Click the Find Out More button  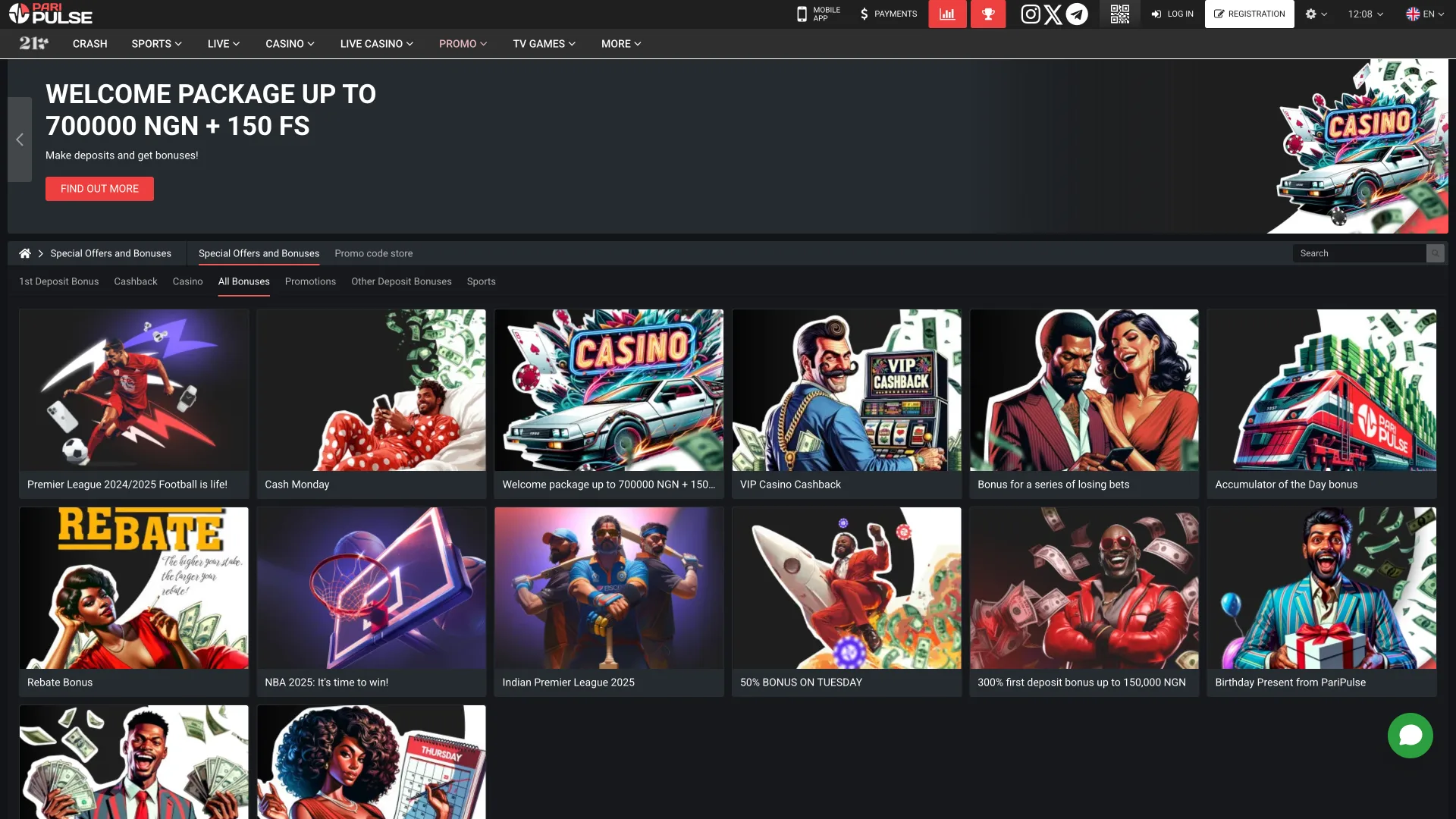[x=99, y=189]
